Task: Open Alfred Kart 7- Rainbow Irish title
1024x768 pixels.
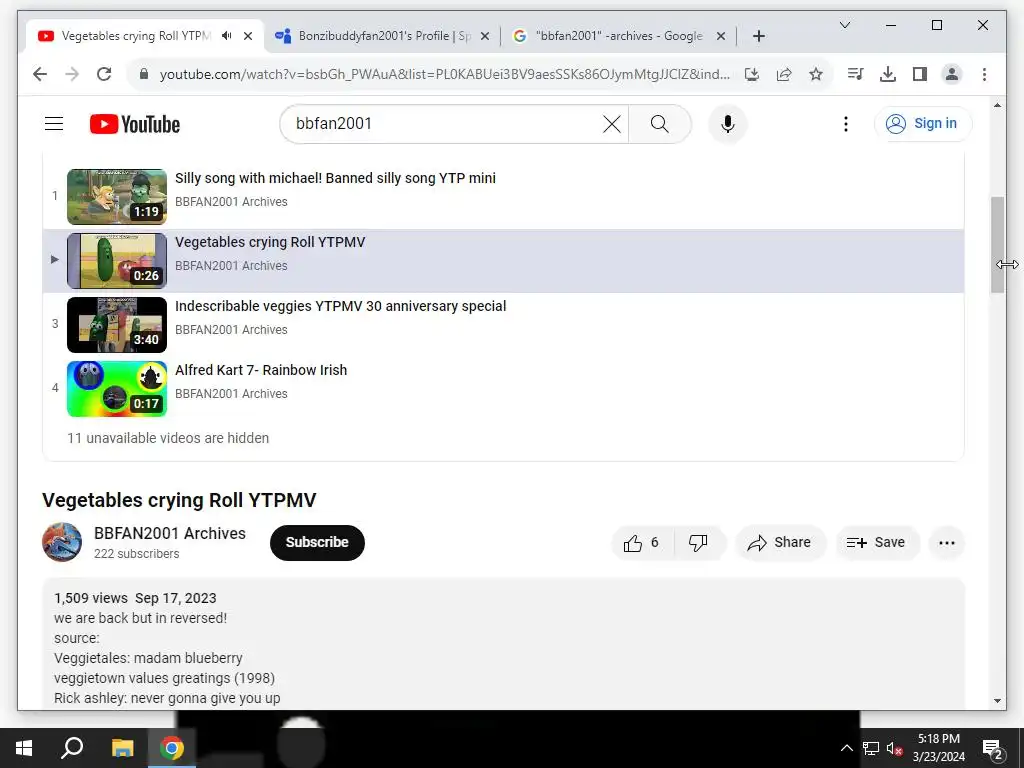Action: click(261, 370)
